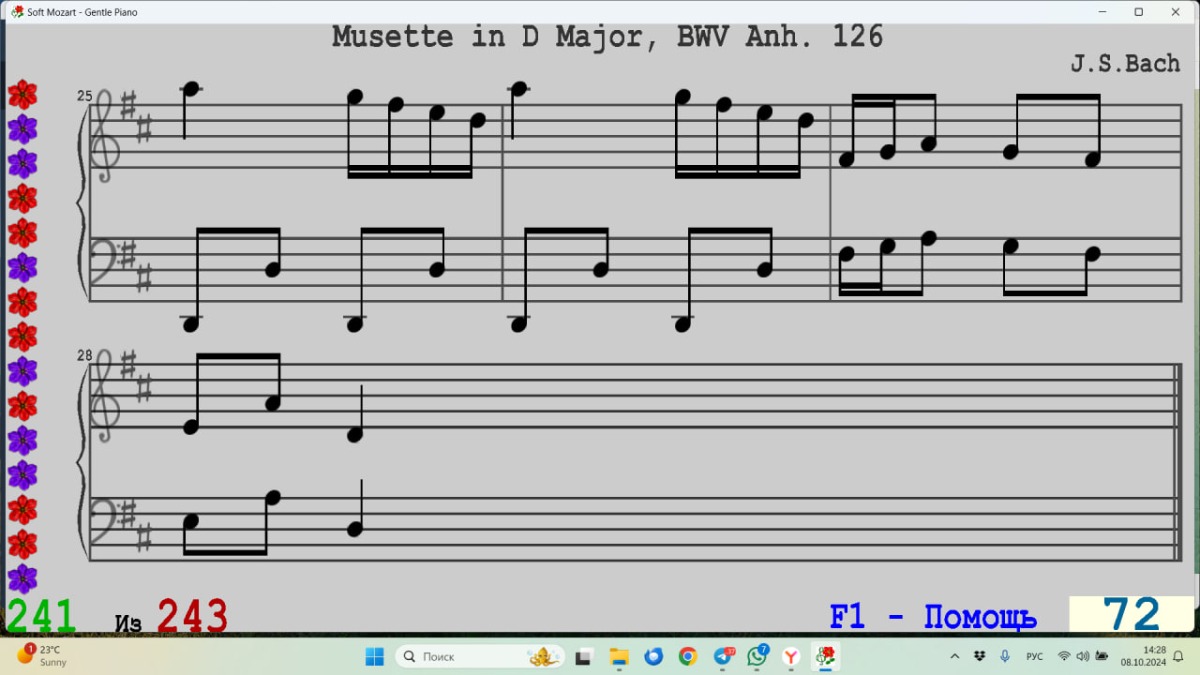Click the composer name J.S.Bach
This screenshot has width=1200, height=675.
coord(1125,63)
